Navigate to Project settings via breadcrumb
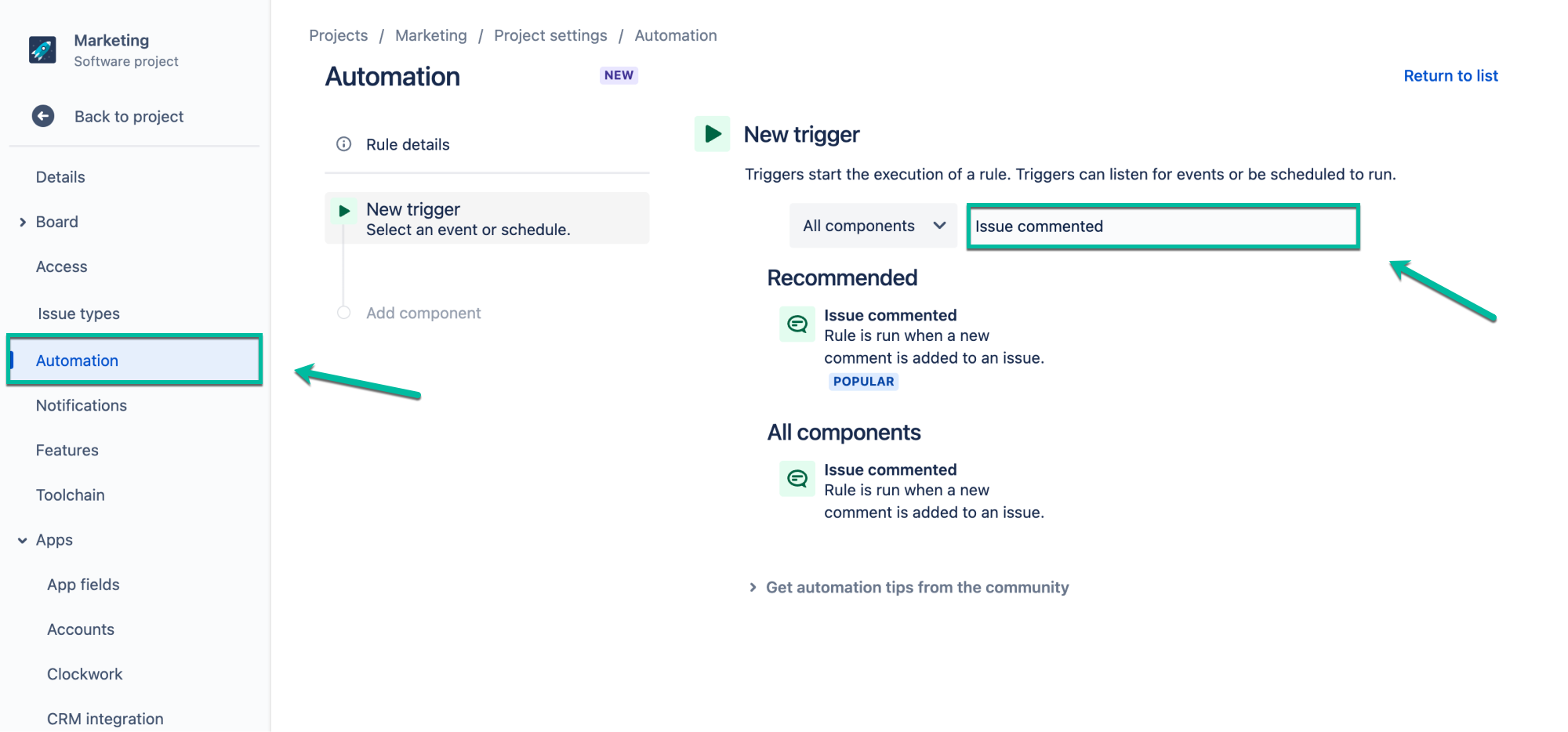Viewport: 1568px width, 732px height. tap(550, 35)
